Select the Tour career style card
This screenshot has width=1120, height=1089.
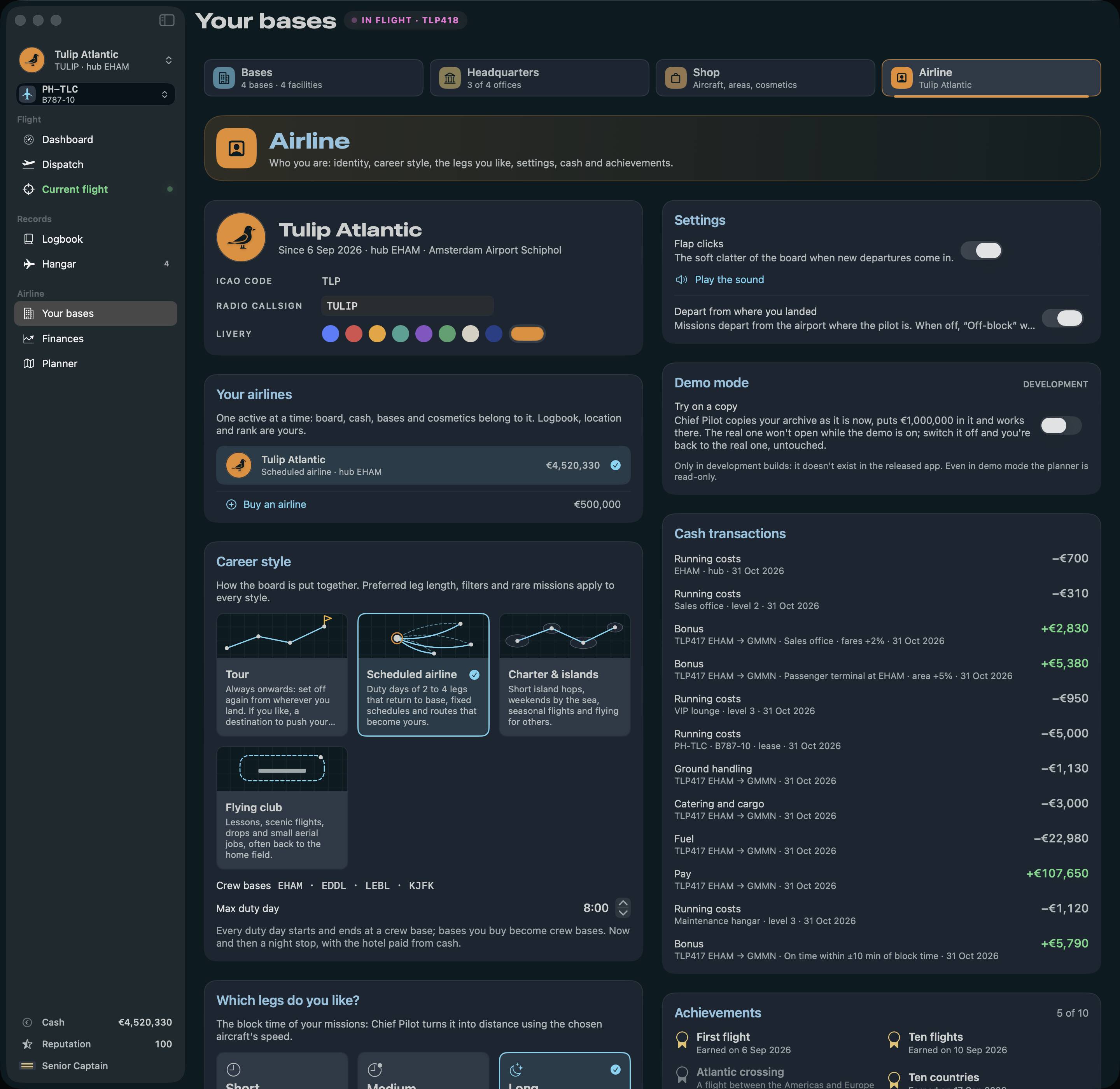tap(282, 674)
